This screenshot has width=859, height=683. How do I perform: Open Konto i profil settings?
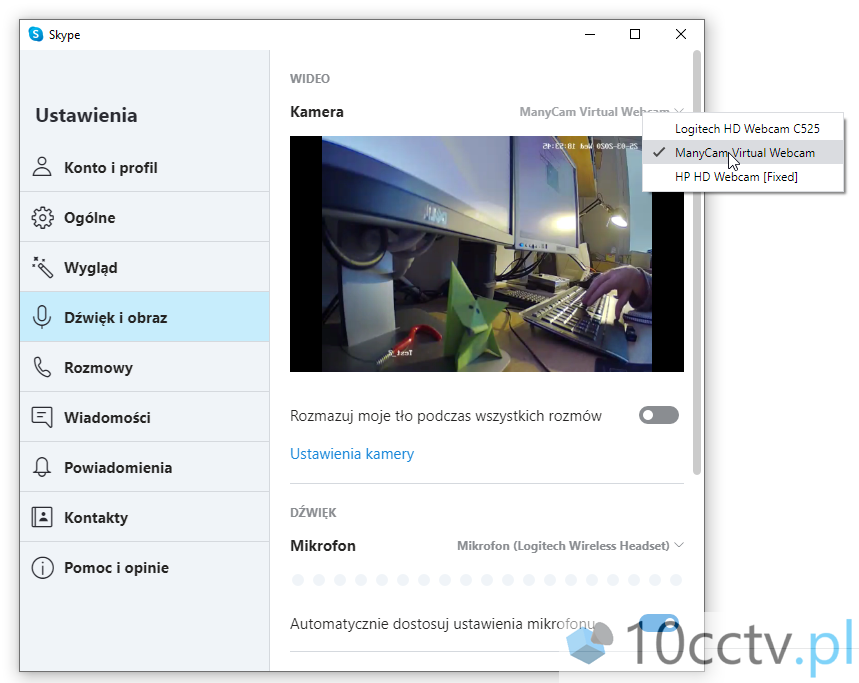pyautogui.click(x=145, y=167)
